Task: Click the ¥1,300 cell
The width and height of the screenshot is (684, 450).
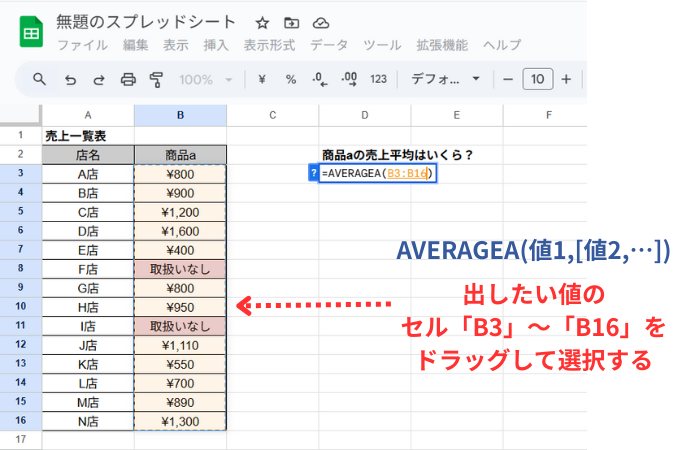Action: click(x=180, y=421)
